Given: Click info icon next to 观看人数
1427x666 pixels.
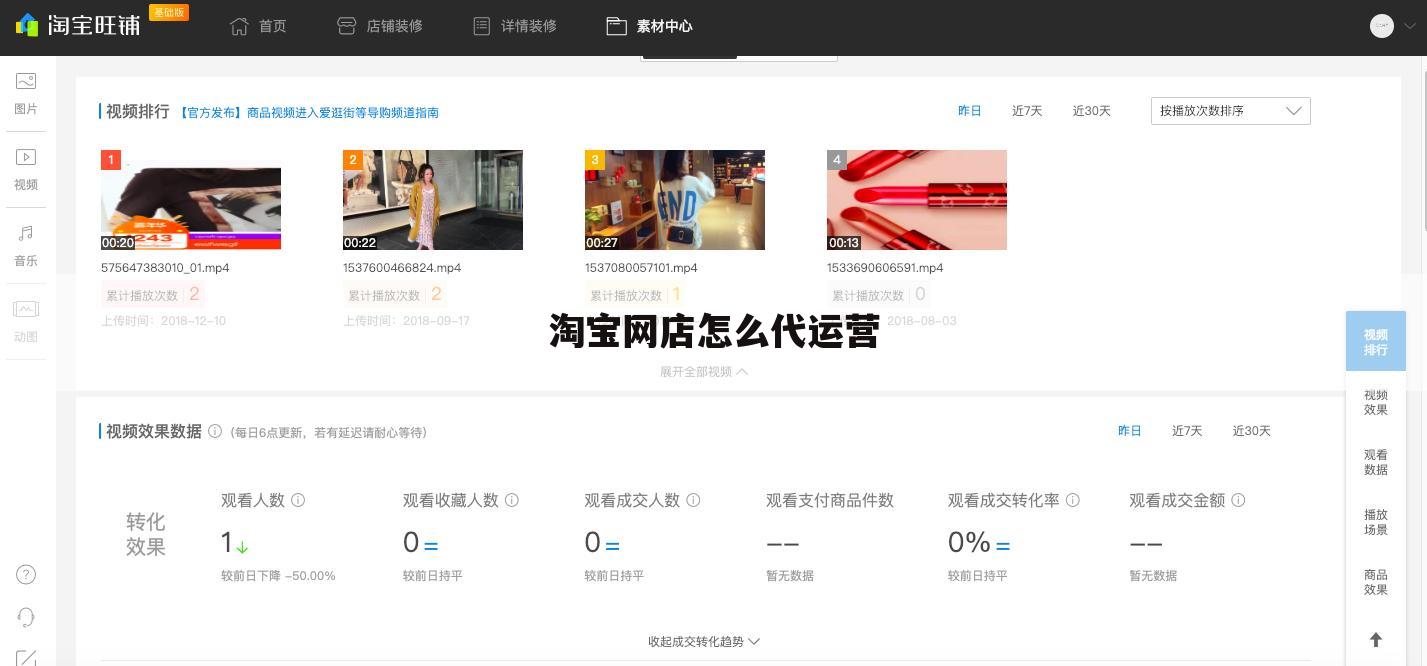Looking at the screenshot, I should coord(298,500).
